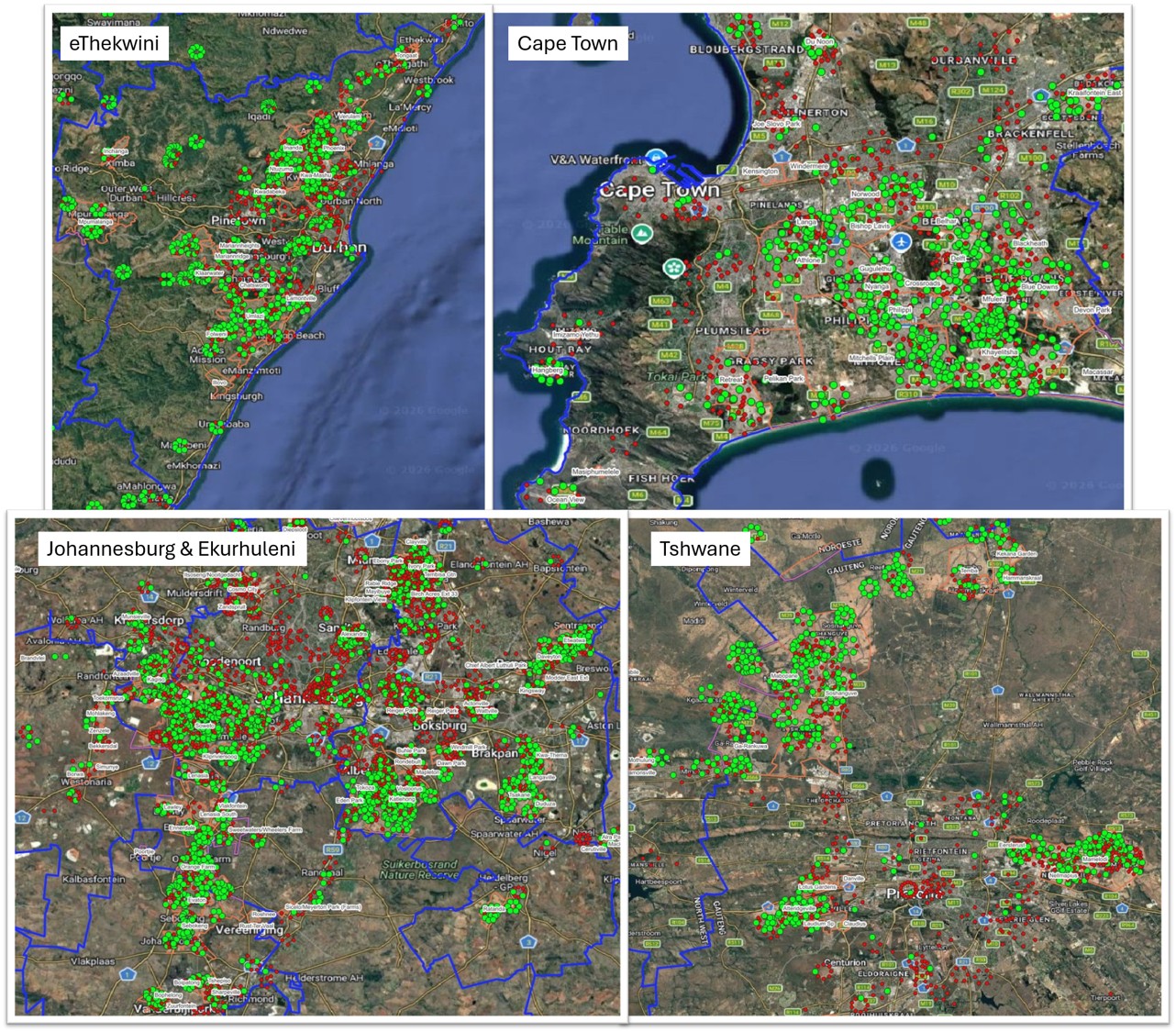Click the La Mercy place label
1176x1032 pixels.
pyautogui.click(x=410, y=107)
